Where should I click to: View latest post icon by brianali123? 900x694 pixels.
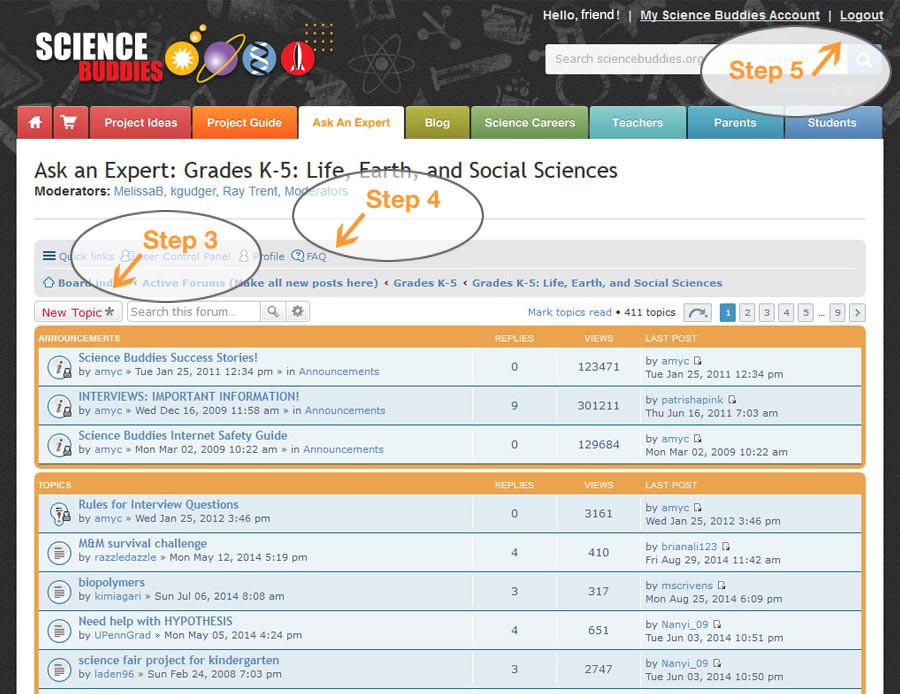(726, 546)
